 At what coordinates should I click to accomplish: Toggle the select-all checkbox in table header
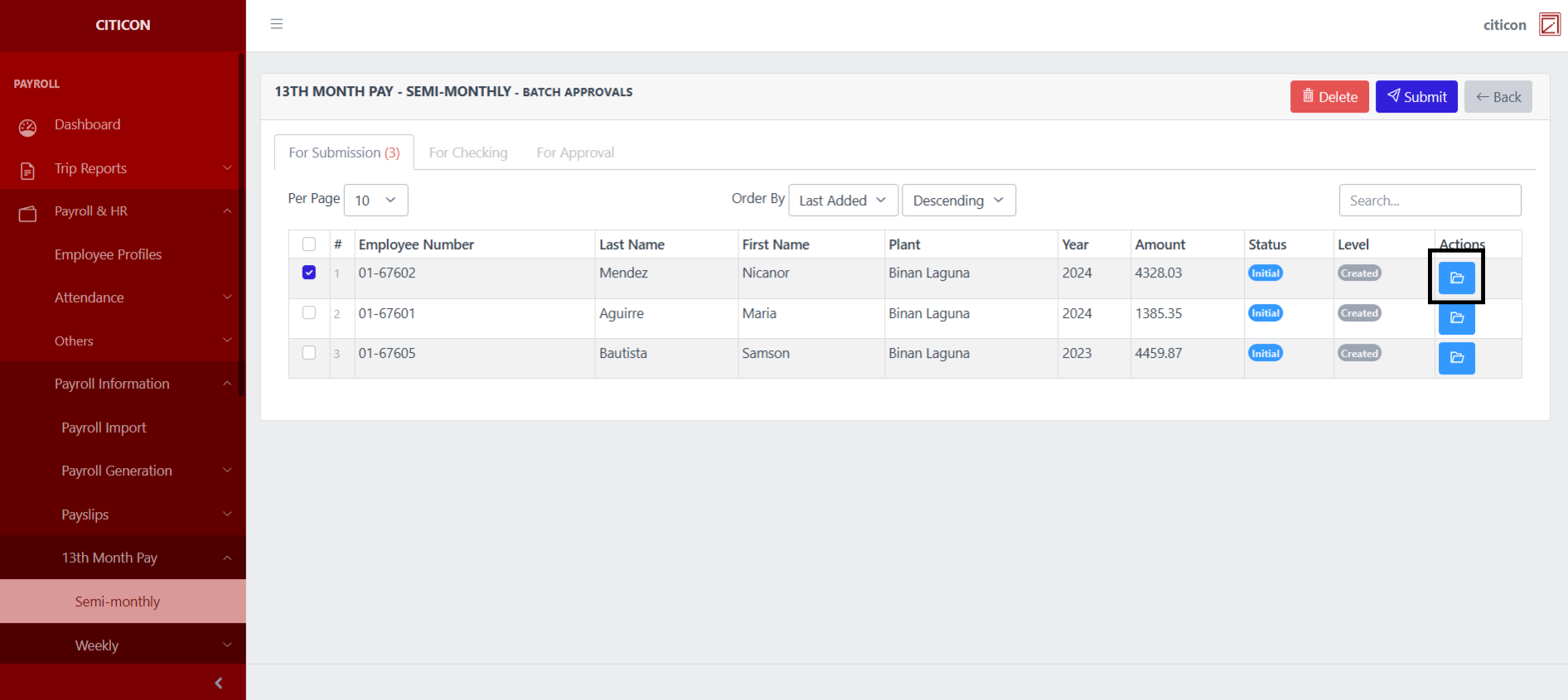coord(309,244)
